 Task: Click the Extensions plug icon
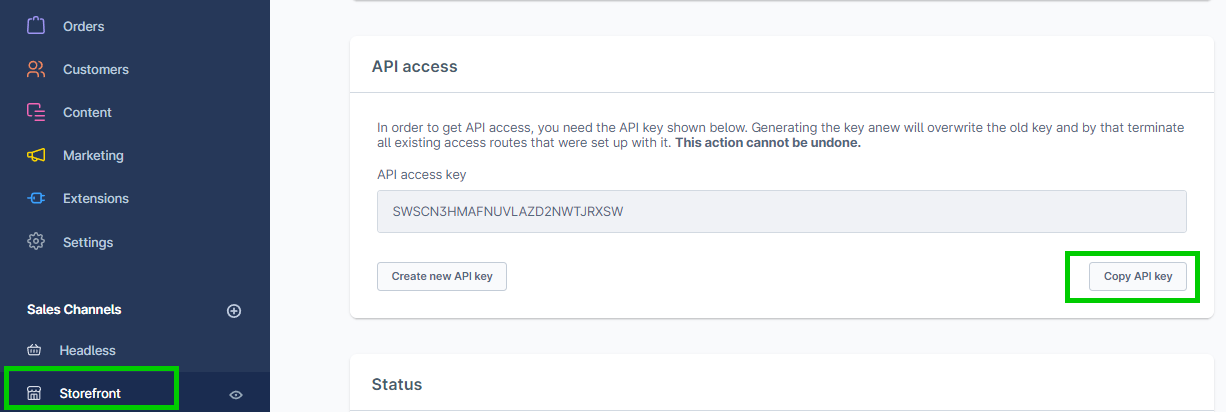click(36, 198)
